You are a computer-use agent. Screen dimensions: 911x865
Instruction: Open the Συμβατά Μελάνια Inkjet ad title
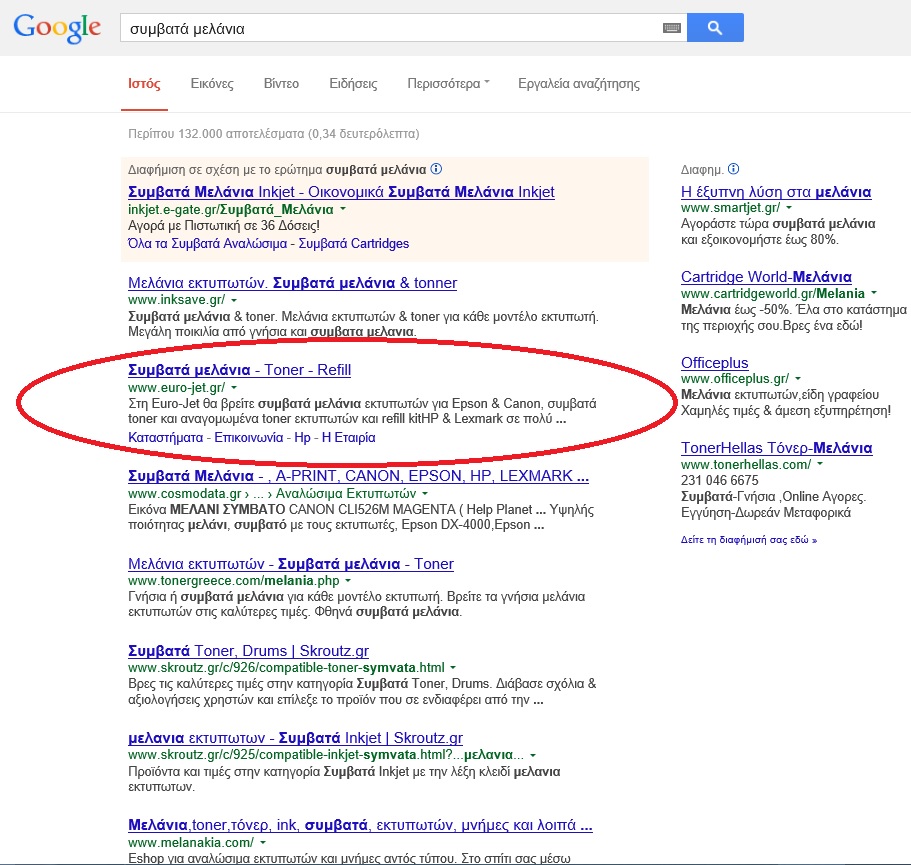tap(341, 192)
